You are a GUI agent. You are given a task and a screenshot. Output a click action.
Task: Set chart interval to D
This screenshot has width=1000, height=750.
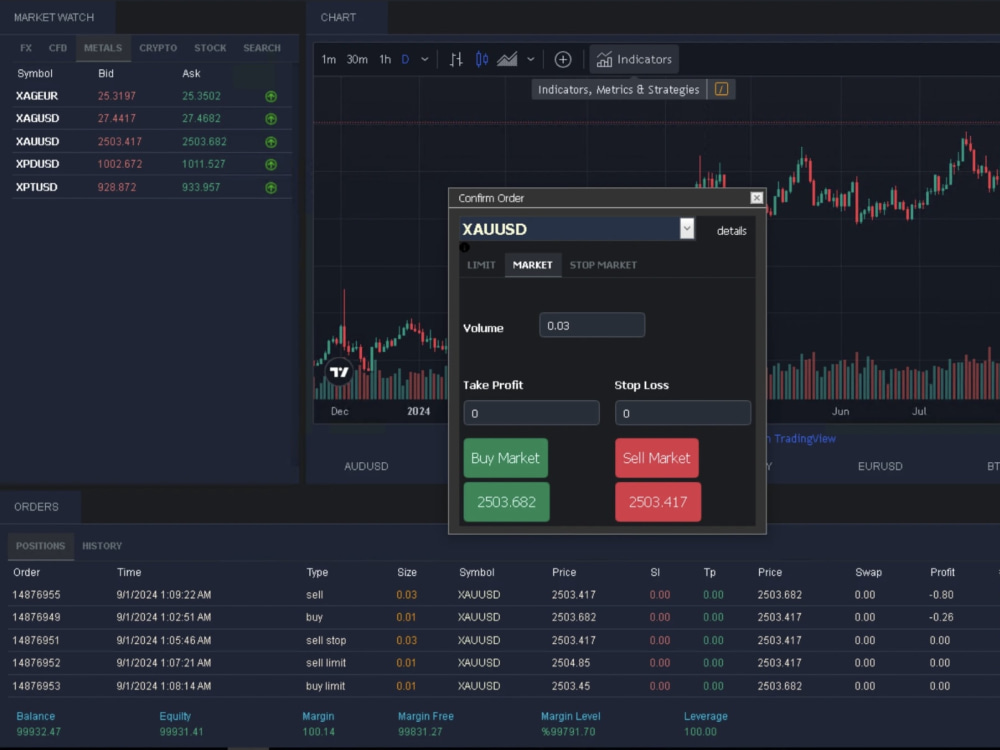(x=405, y=60)
